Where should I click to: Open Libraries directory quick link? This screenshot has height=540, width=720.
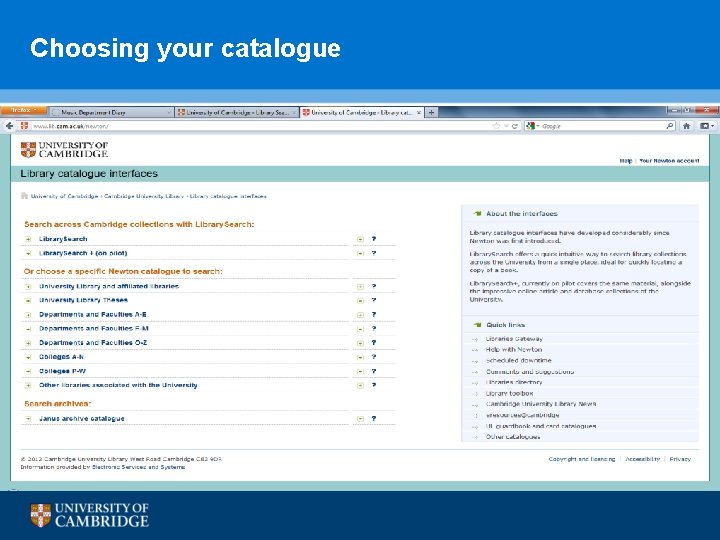pos(514,382)
